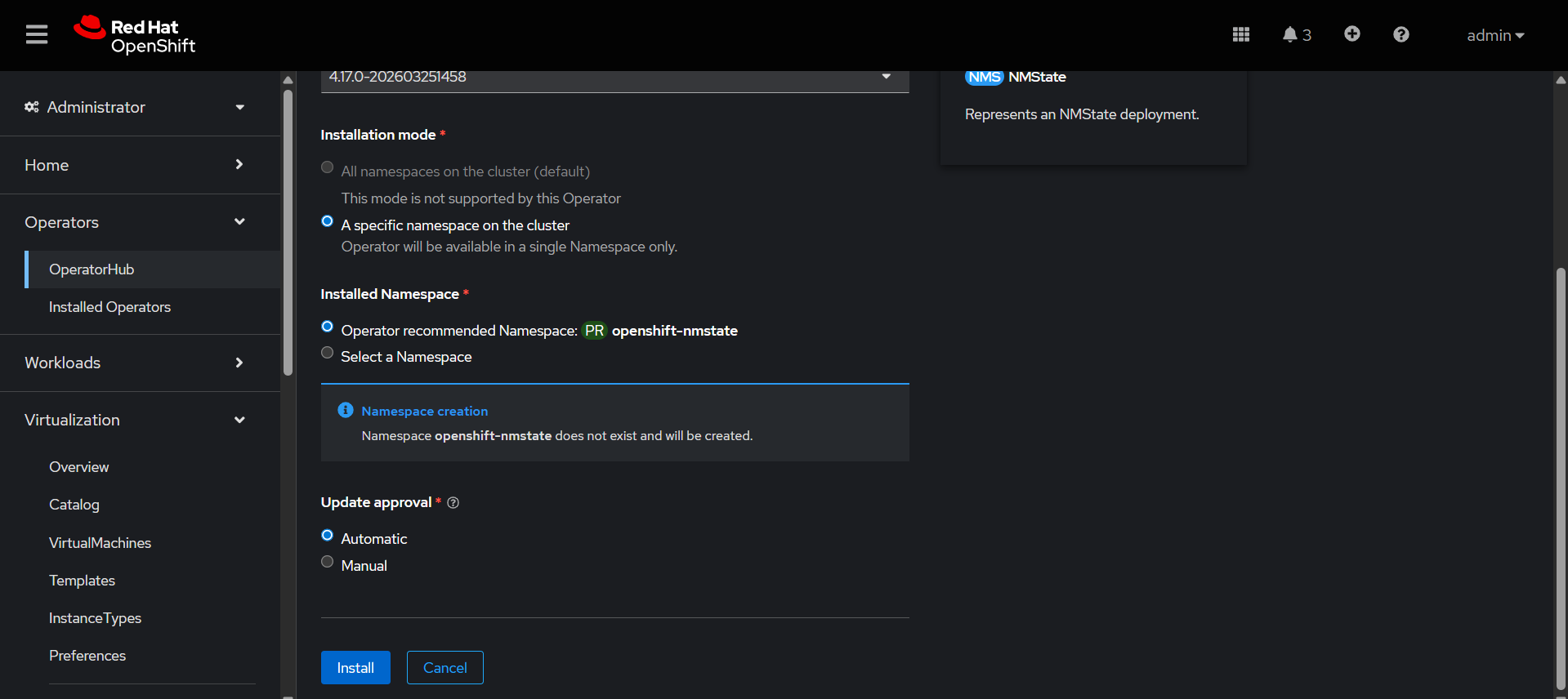Open the help question mark menu

pyautogui.click(x=1400, y=34)
